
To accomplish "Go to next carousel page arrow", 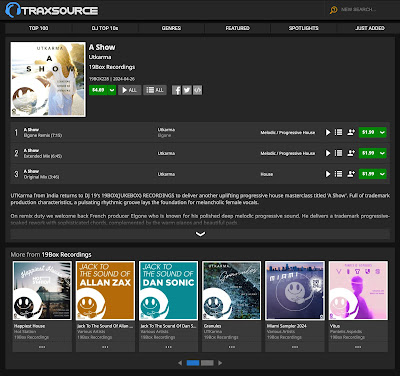I will [220, 363].
